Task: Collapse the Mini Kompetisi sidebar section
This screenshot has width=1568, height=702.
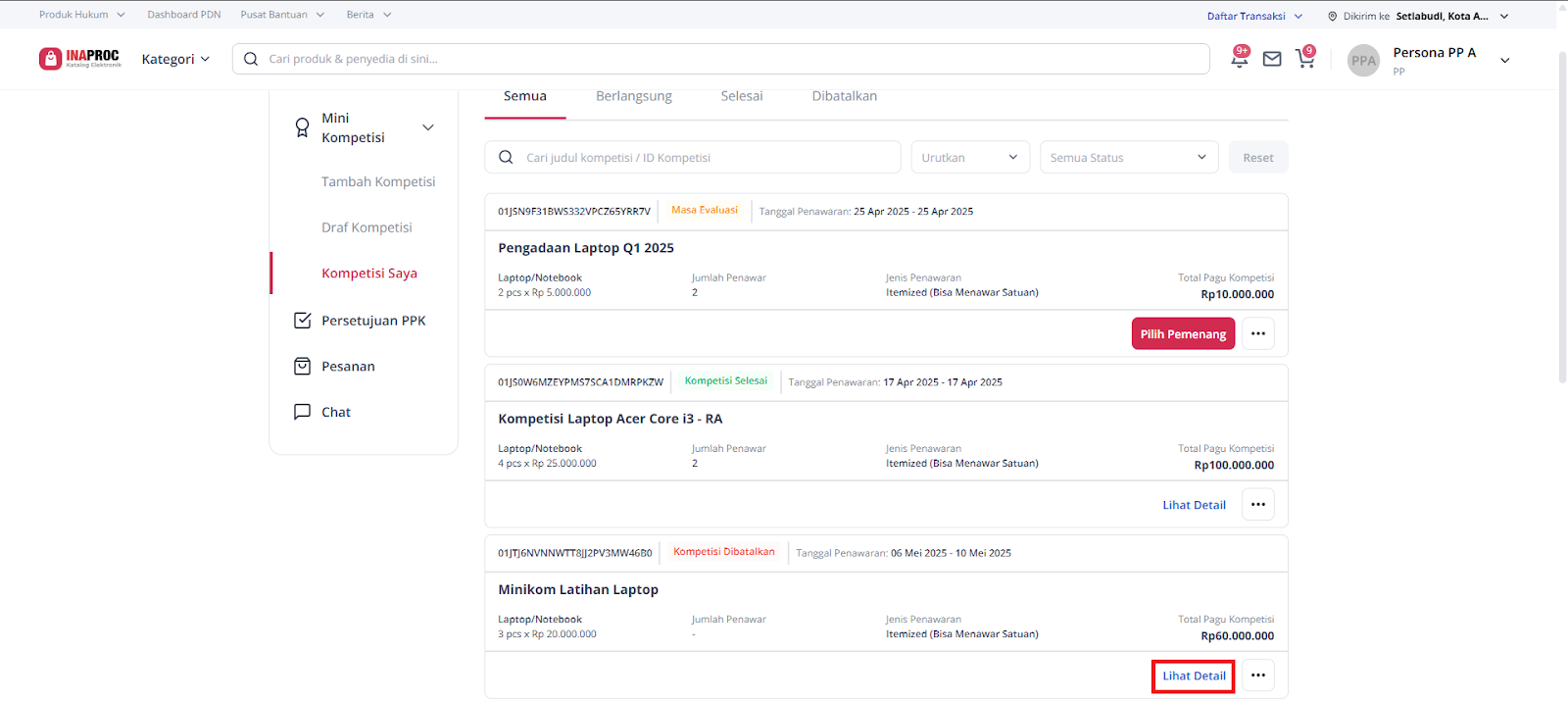Action: [x=427, y=127]
